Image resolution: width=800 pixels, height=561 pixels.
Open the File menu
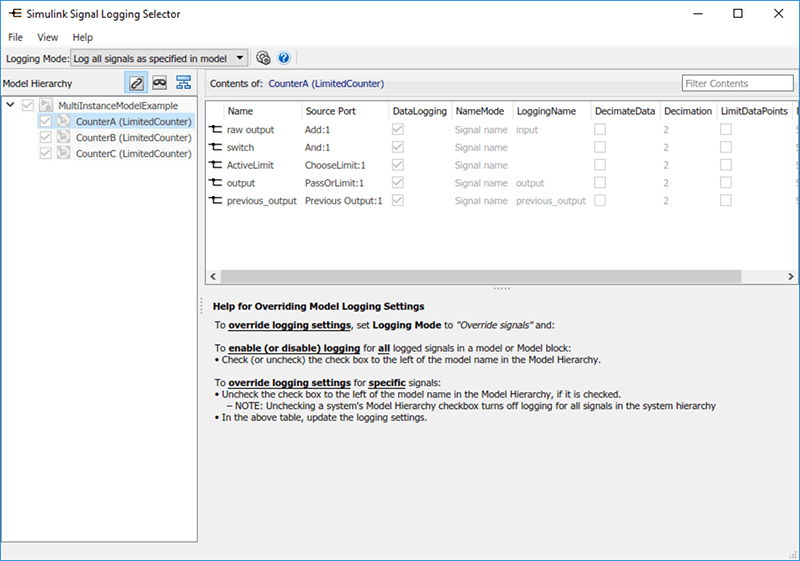pyautogui.click(x=15, y=37)
